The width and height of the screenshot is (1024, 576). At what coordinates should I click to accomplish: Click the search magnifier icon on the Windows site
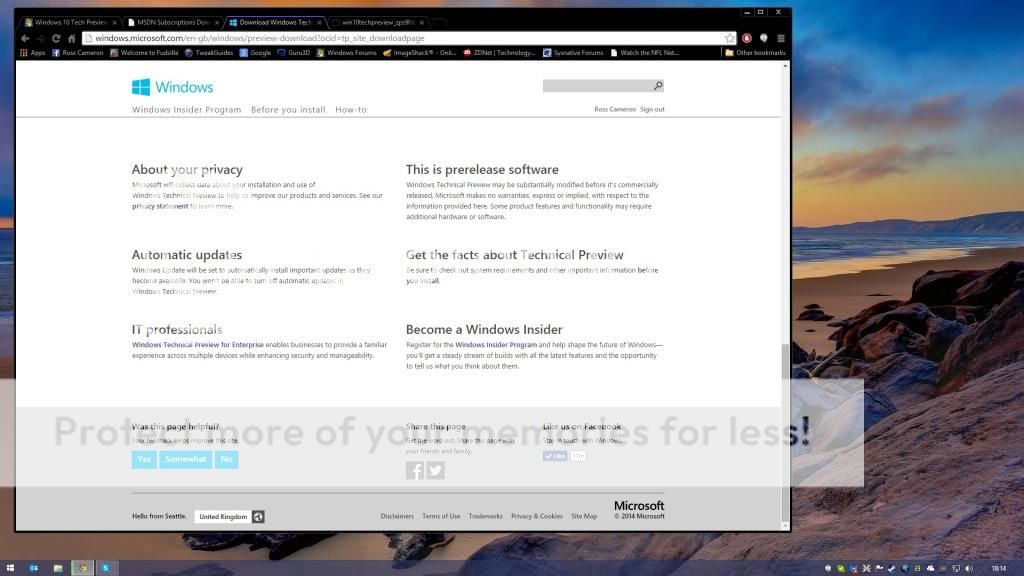pyautogui.click(x=657, y=86)
